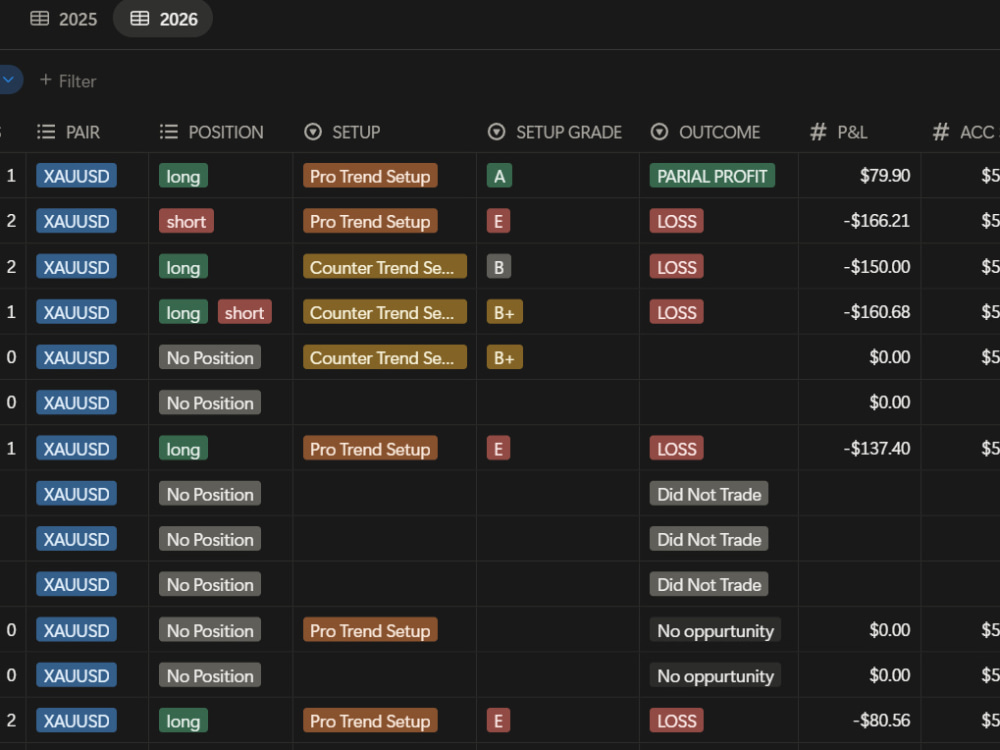Click the XAUUSD tag in the -$80.56 row
Screen dimensions: 1000x750
tap(77, 721)
